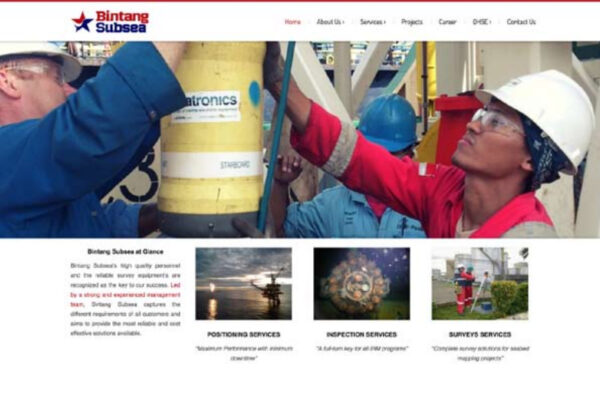This screenshot has height=400, width=600.
Task: Go to the Projects page
Action: pos(412,22)
